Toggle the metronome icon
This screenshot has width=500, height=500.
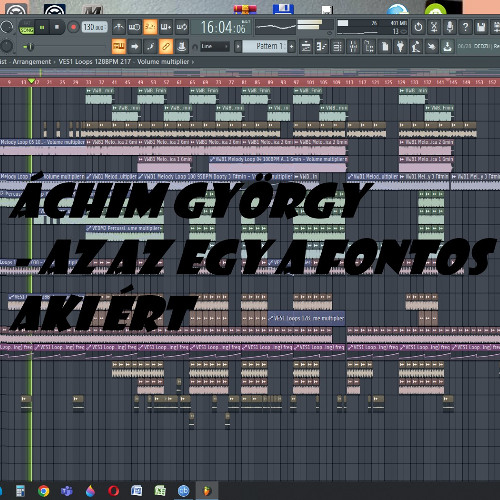[x=119, y=27]
